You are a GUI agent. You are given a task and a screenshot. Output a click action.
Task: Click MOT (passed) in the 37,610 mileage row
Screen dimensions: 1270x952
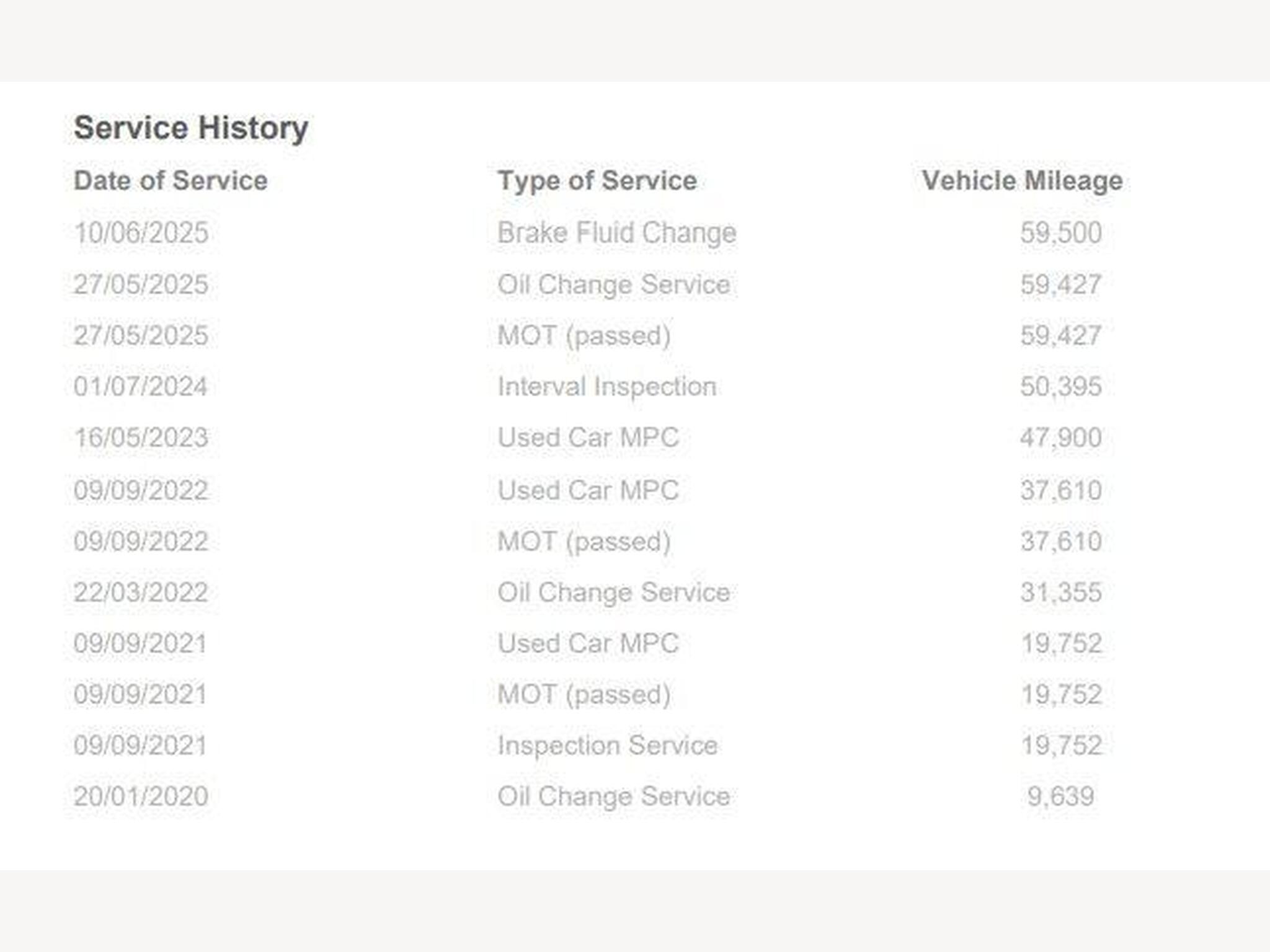coord(584,542)
